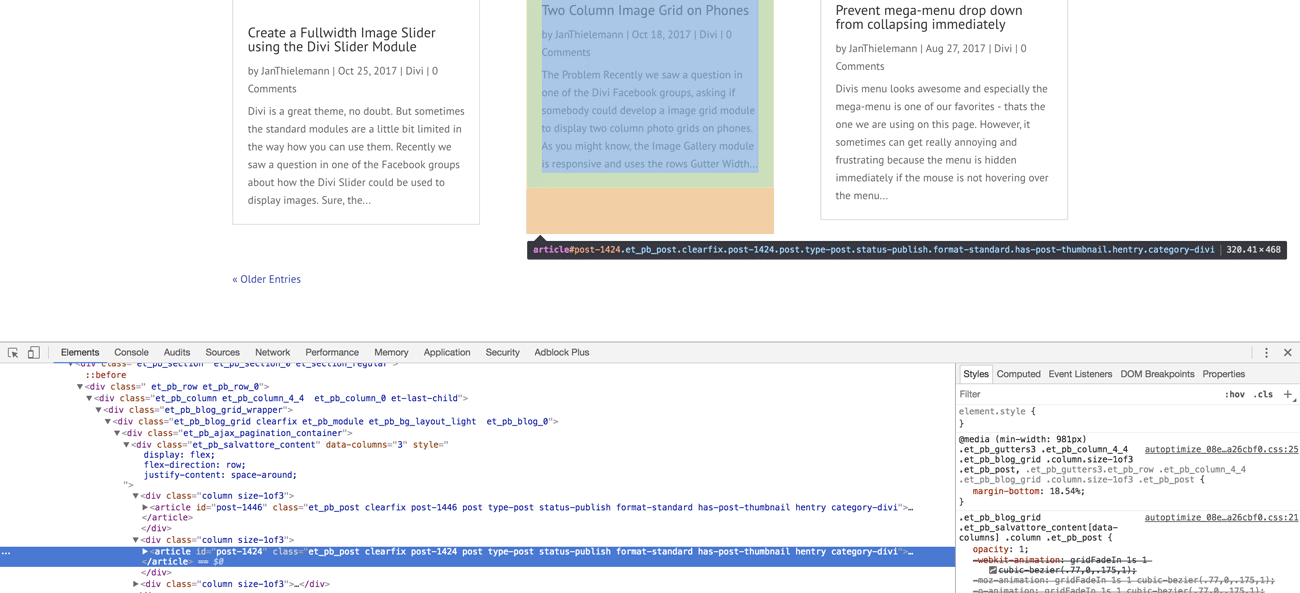Close the DevTools panel
The image size is (1300, 593).
(1287, 353)
